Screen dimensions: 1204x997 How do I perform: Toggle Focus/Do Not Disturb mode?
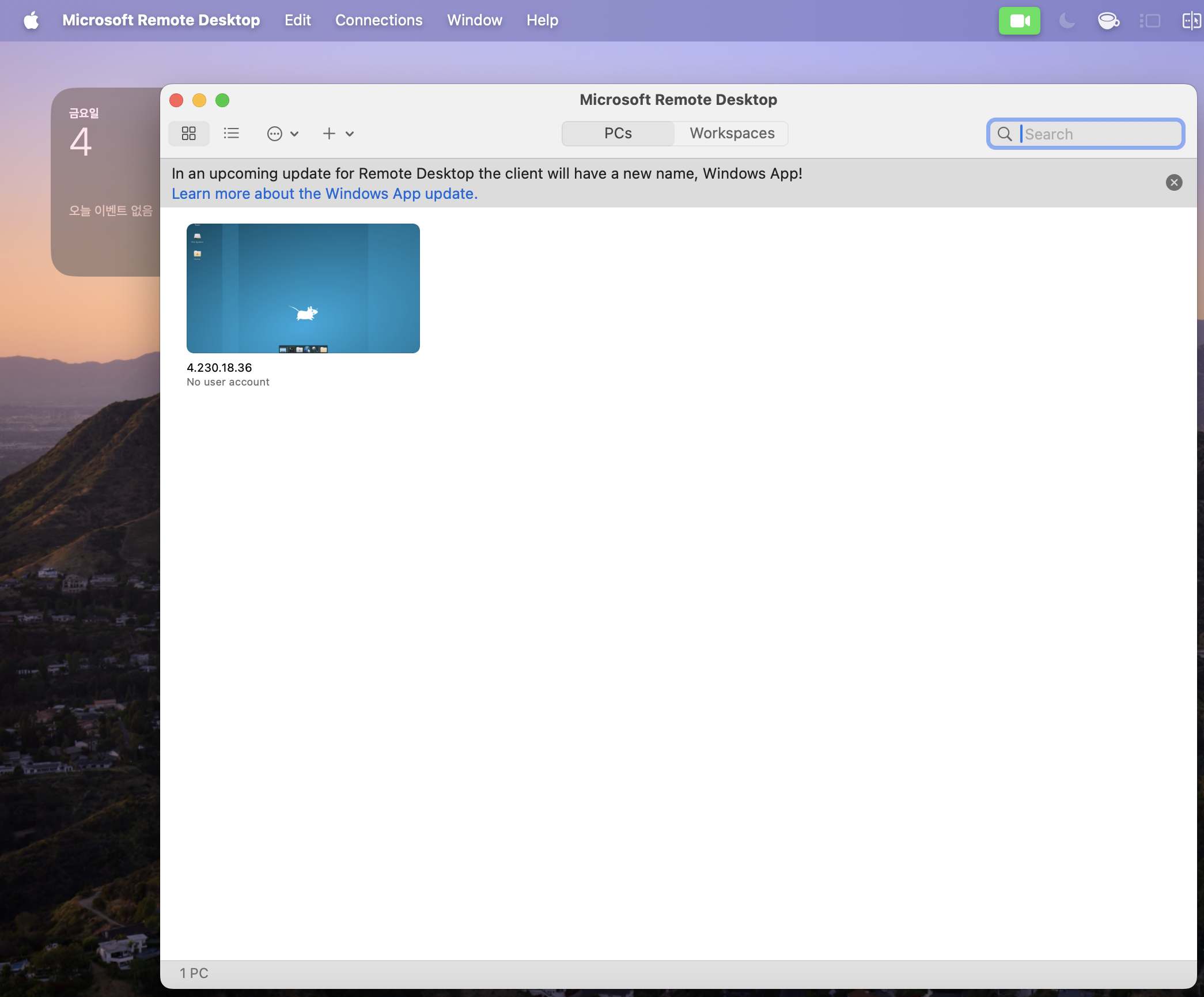[1068, 20]
